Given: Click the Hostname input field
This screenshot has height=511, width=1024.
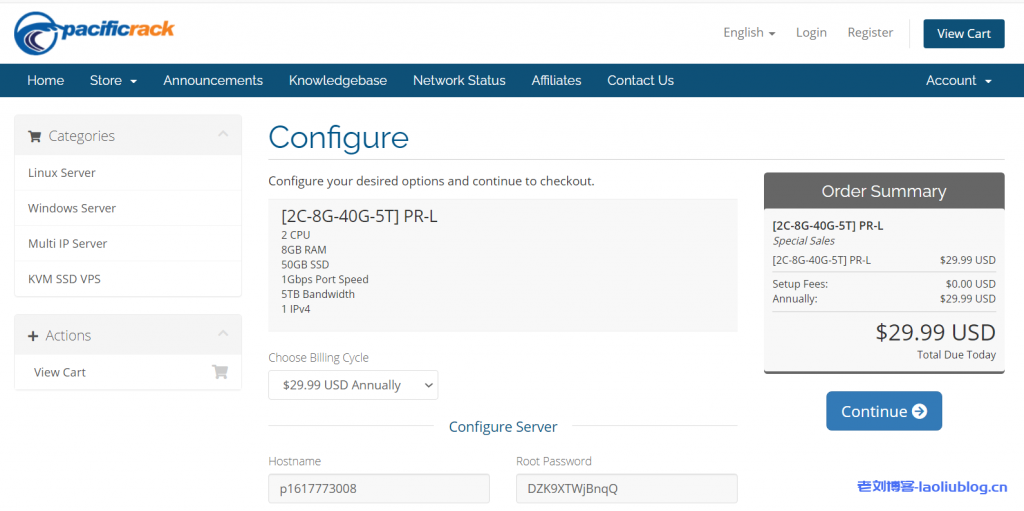Looking at the screenshot, I should point(379,488).
